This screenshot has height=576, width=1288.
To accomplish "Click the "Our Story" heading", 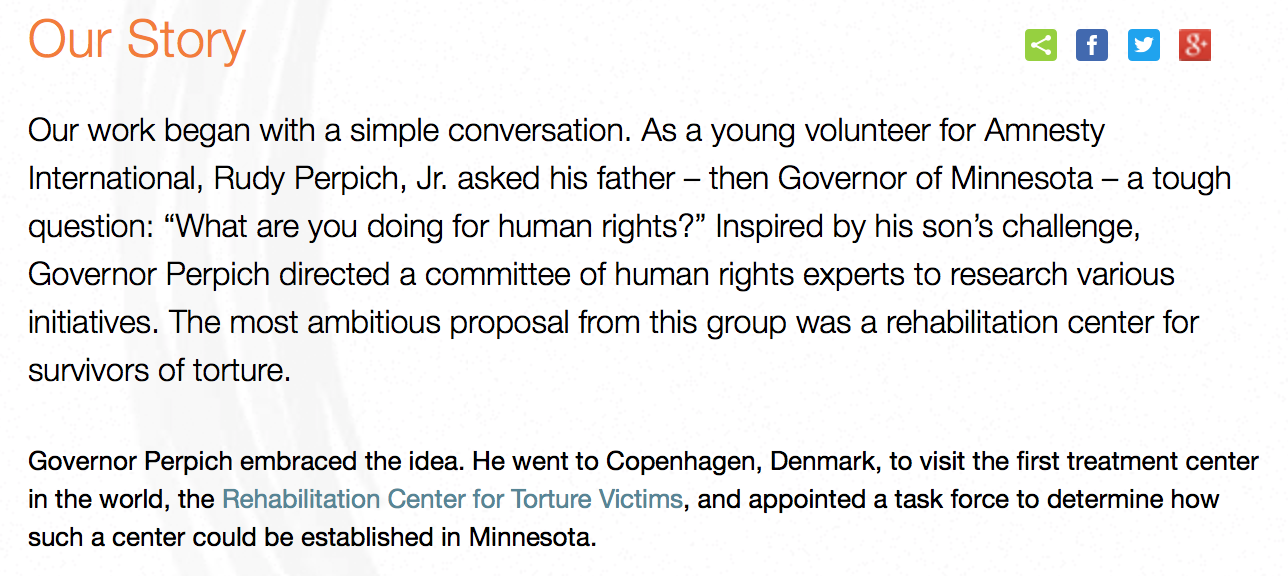I will [x=137, y=40].
